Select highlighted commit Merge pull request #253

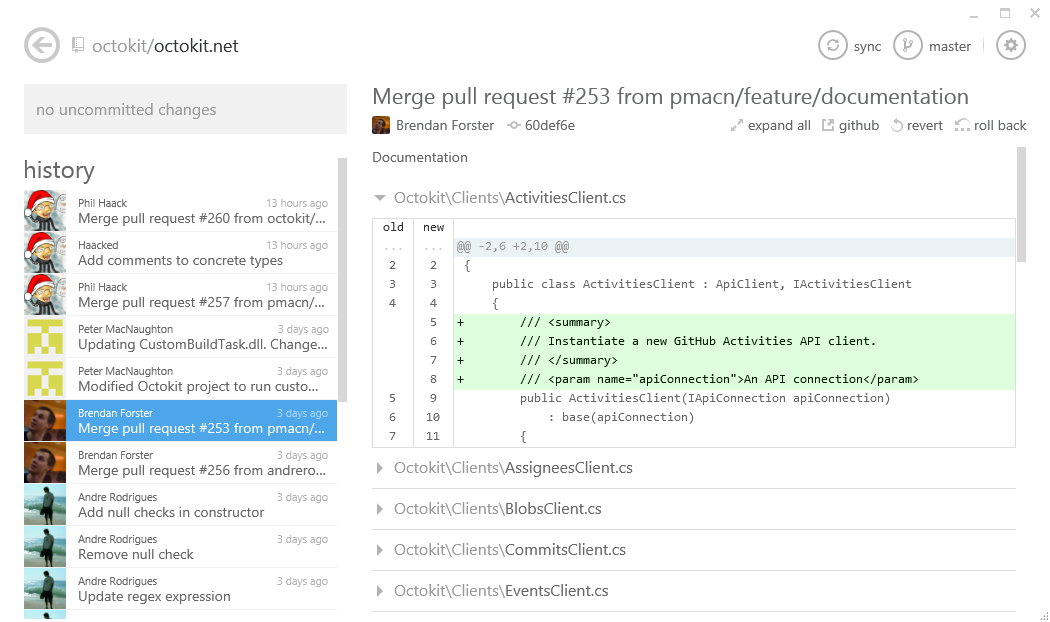click(180, 420)
